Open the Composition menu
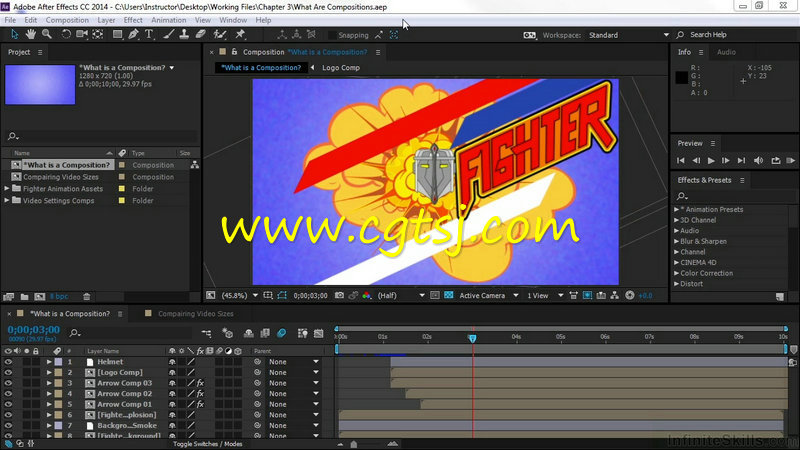The image size is (800, 450). pos(67,20)
